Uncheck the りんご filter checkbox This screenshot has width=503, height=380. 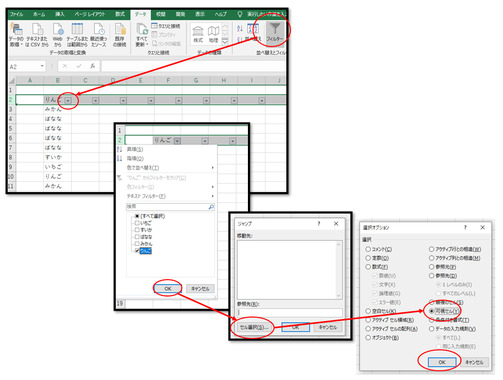[x=137, y=251]
